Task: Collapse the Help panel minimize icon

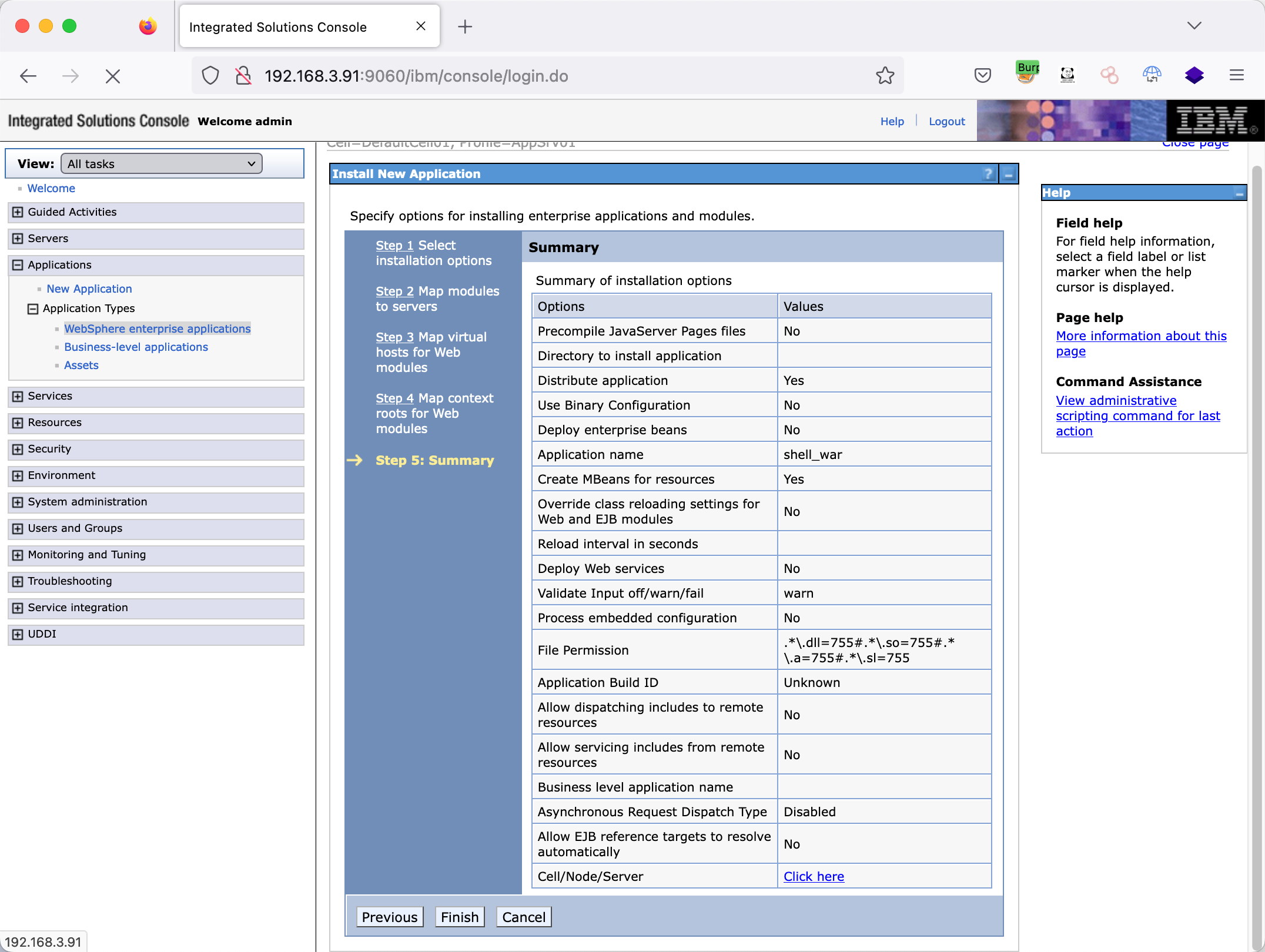Action: [1239, 193]
